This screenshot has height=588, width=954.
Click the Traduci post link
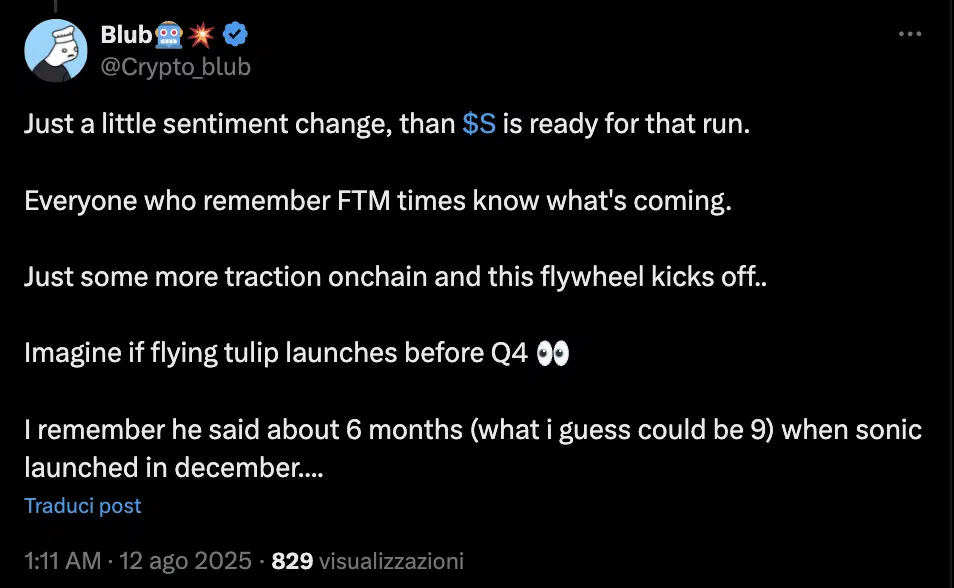82,506
